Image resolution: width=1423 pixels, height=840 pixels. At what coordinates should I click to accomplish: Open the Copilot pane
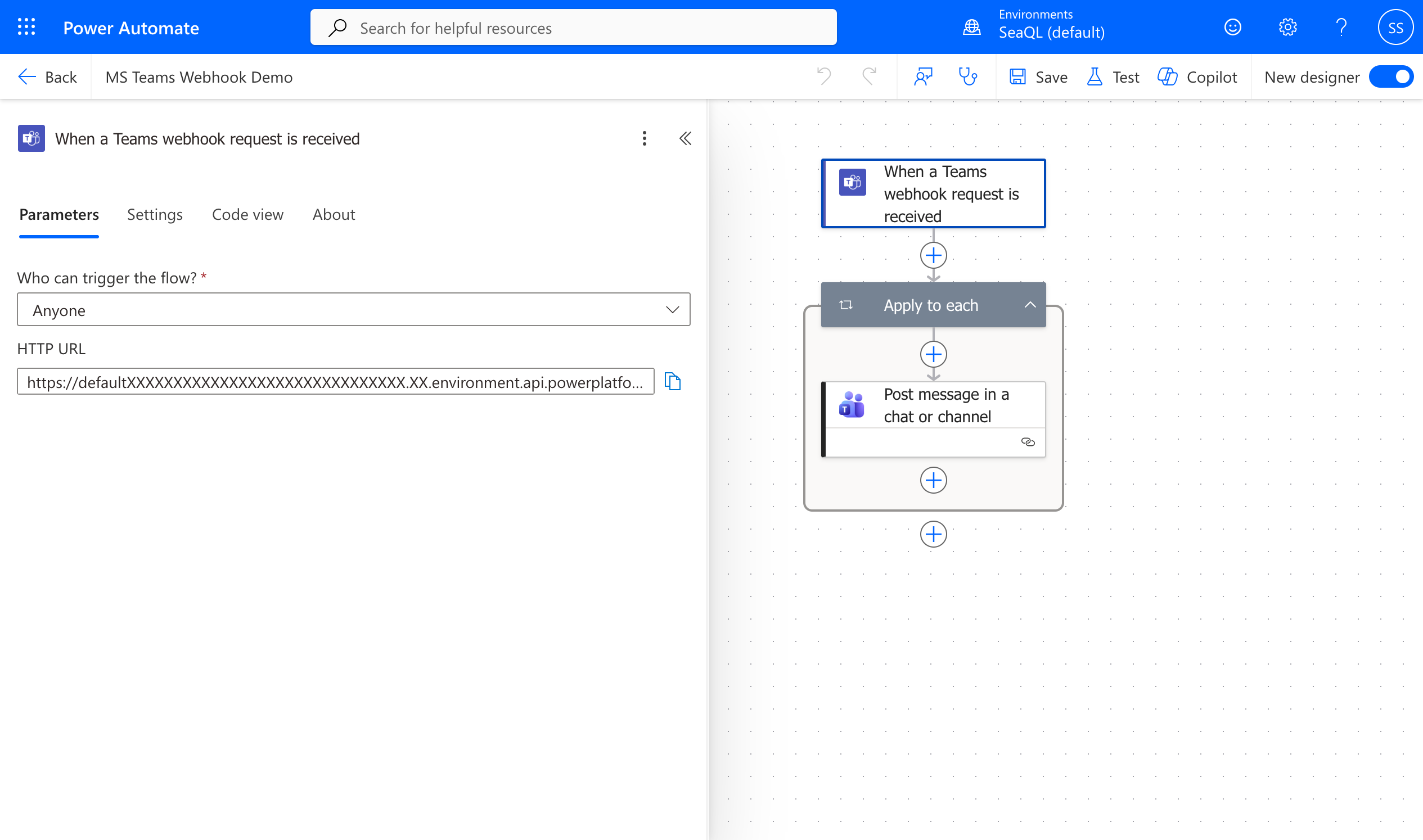click(1197, 77)
